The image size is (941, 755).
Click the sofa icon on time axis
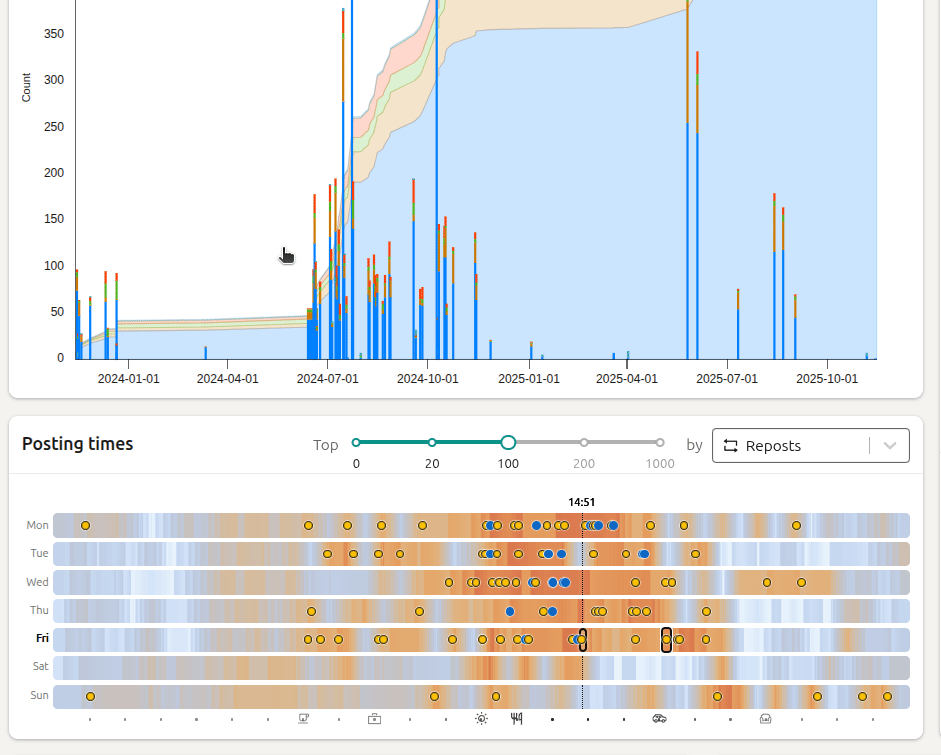coord(766,718)
